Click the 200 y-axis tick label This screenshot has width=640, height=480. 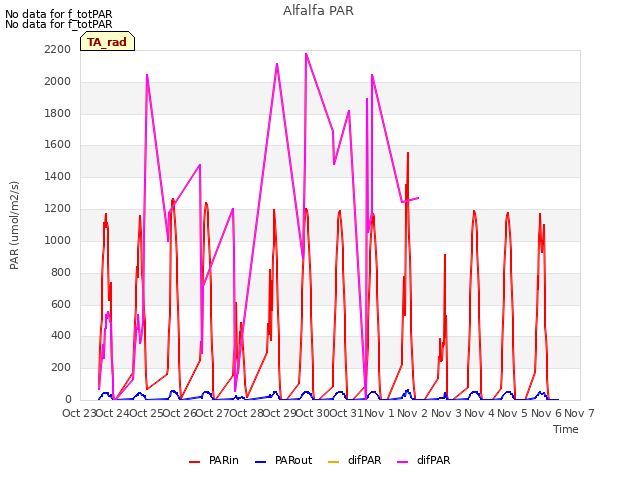[61, 368]
